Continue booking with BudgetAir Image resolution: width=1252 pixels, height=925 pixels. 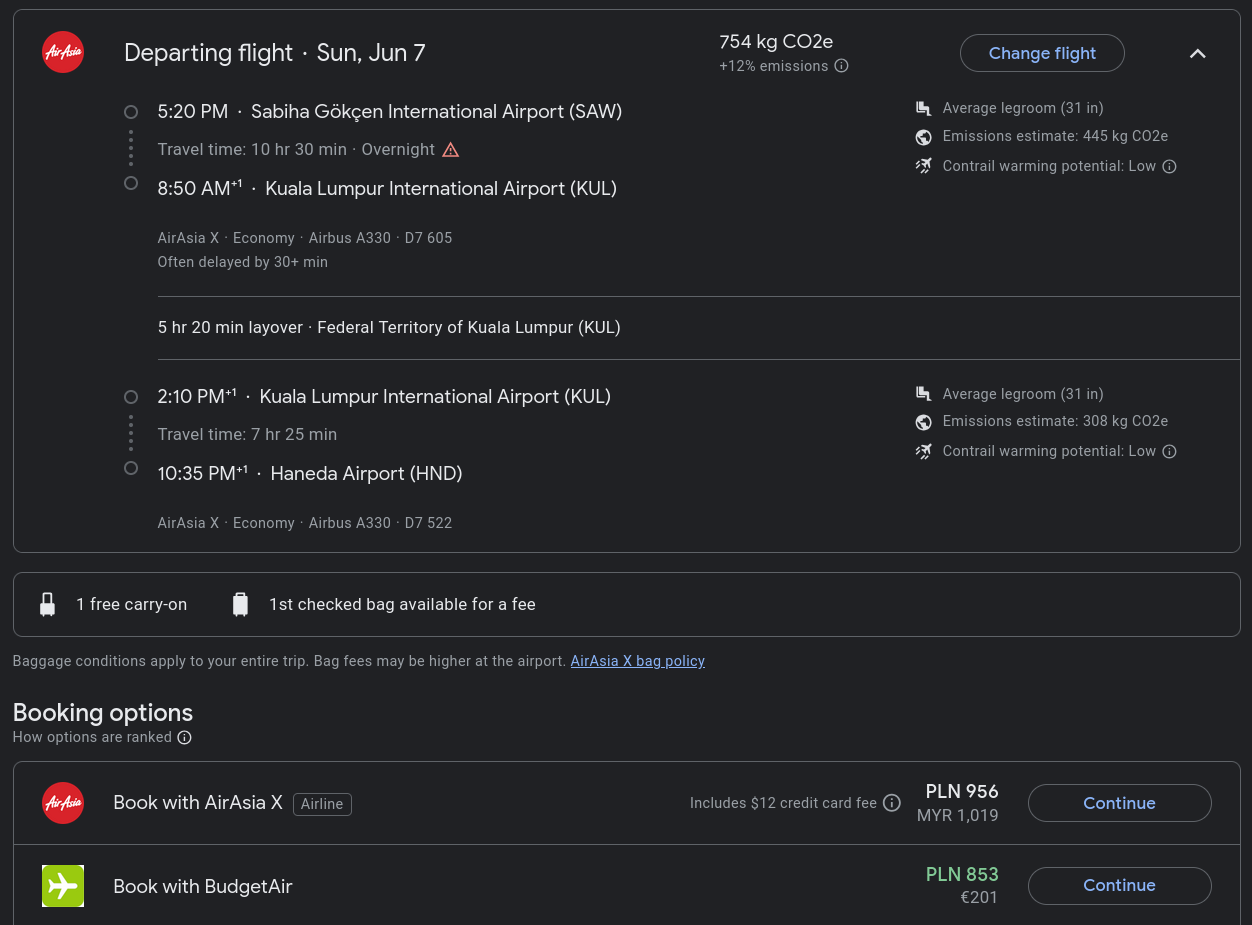1119,885
